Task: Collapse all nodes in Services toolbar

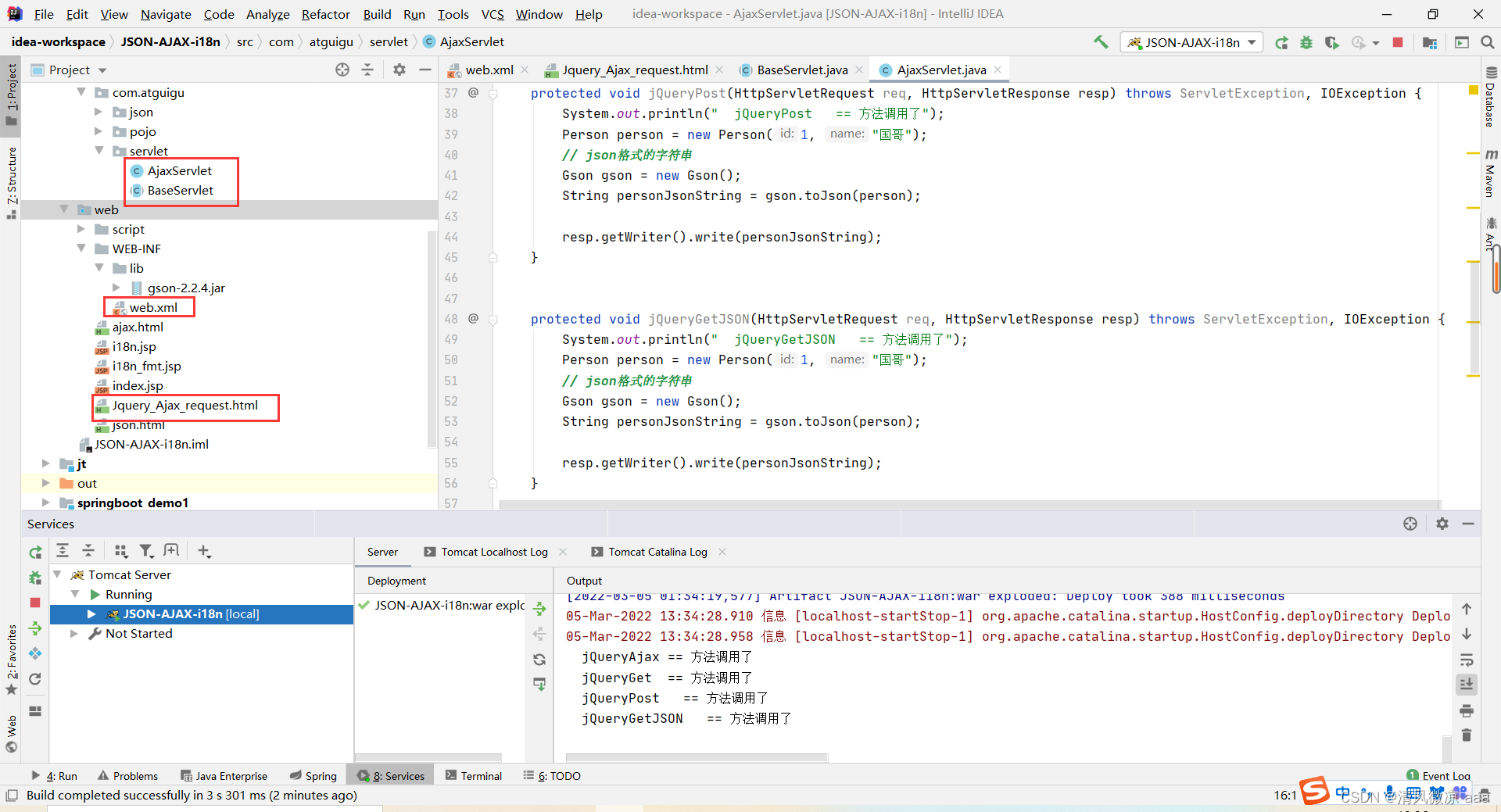Action: pos(88,551)
